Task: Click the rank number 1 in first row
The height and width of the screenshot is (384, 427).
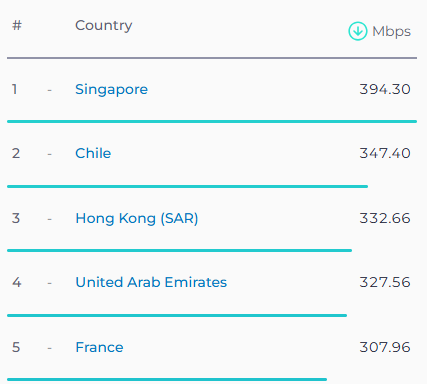Action: click(15, 89)
